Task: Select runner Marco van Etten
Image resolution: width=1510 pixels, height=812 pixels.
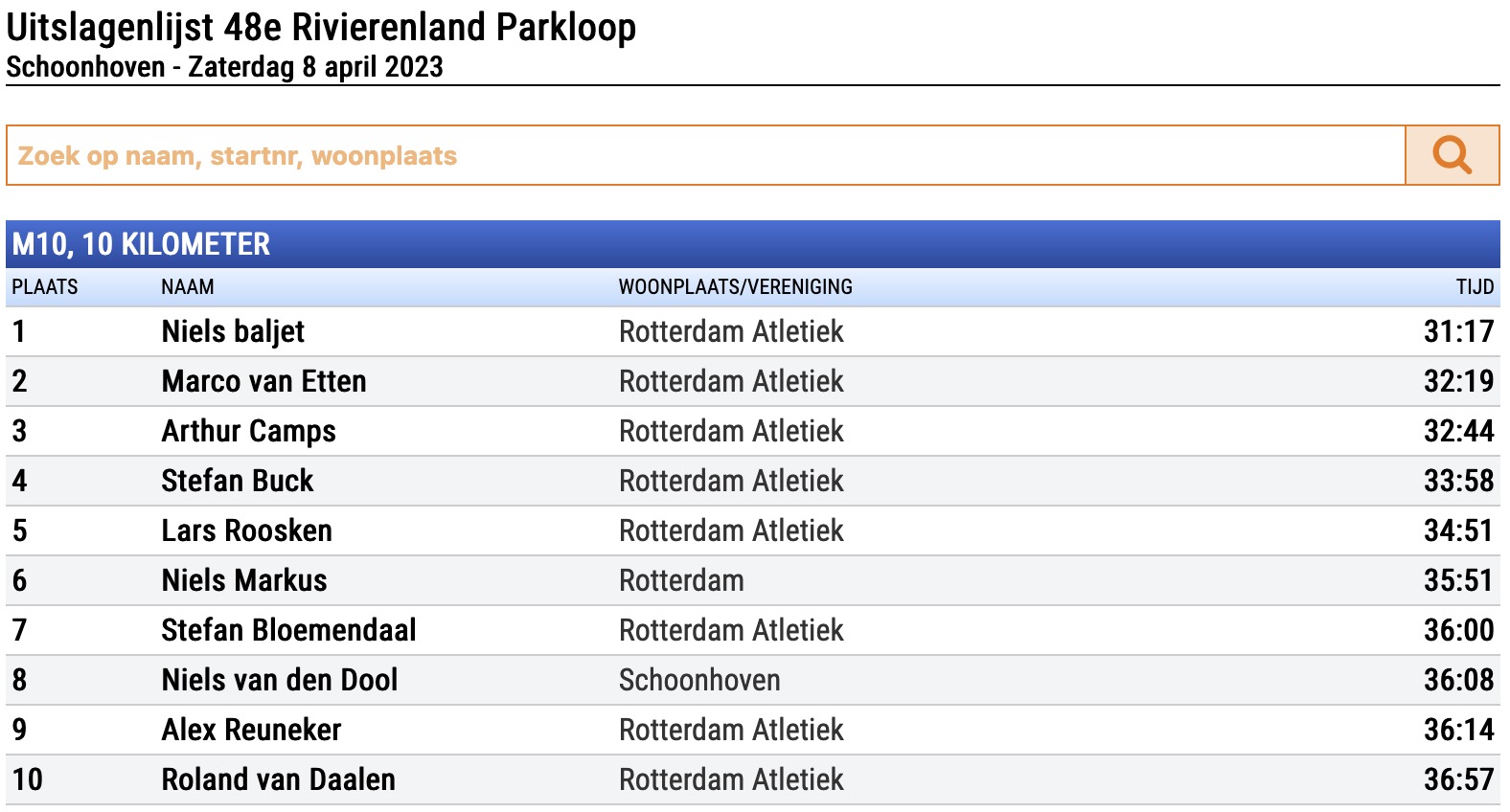Action: [263, 381]
